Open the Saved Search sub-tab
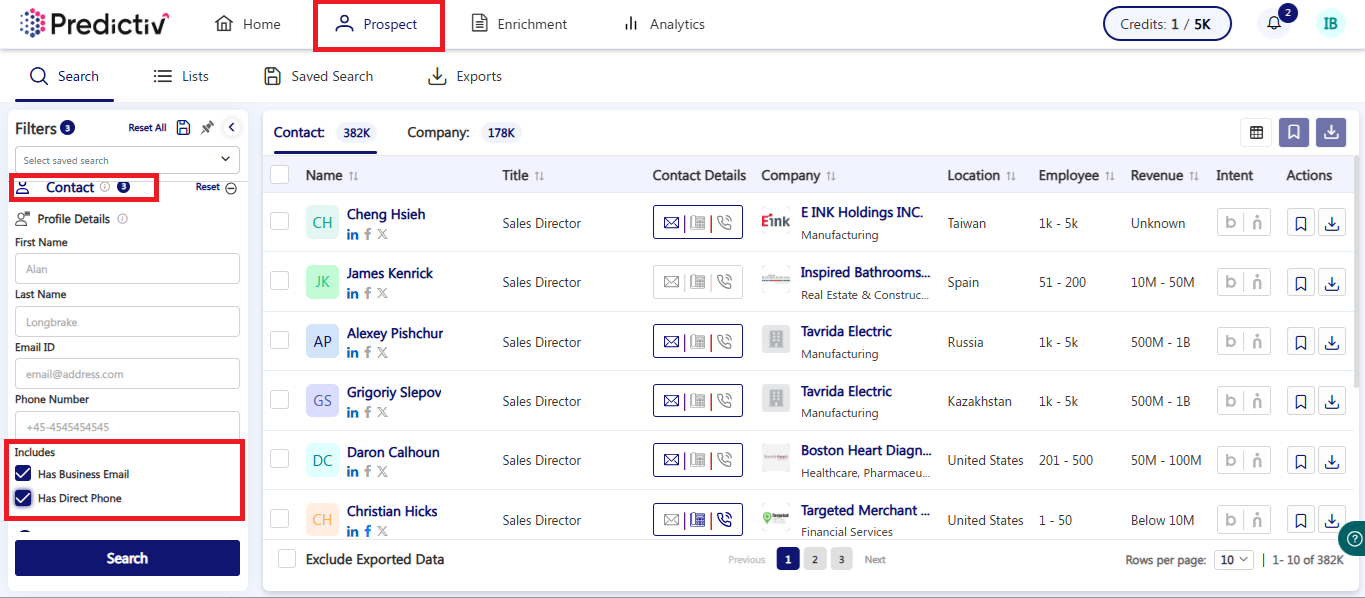This screenshot has height=598, width=1365. (318, 76)
